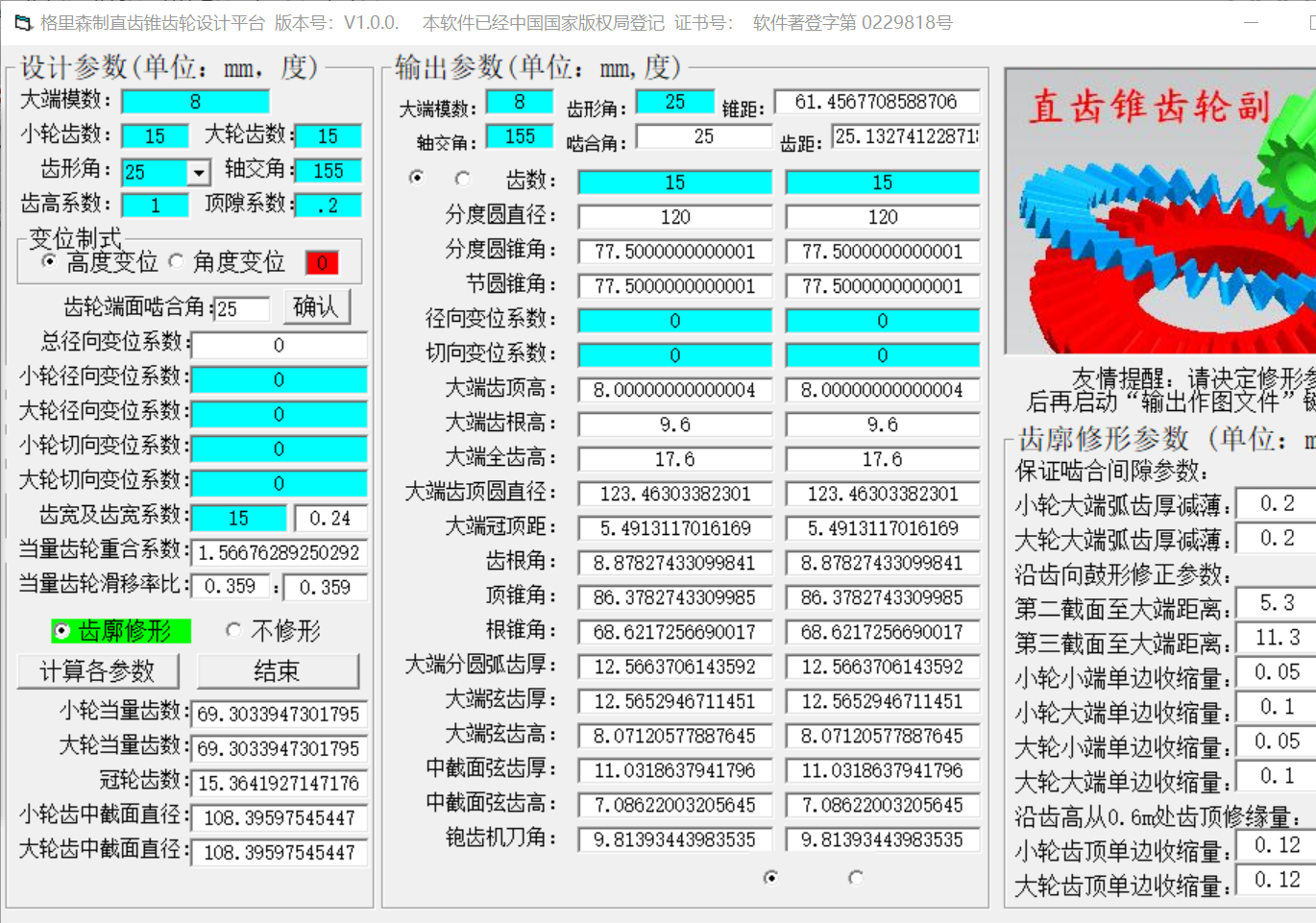The height and width of the screenshot is (923, 1316).
Task: Click the right 顶锥角 output field
Action: (x=883, y=597)
